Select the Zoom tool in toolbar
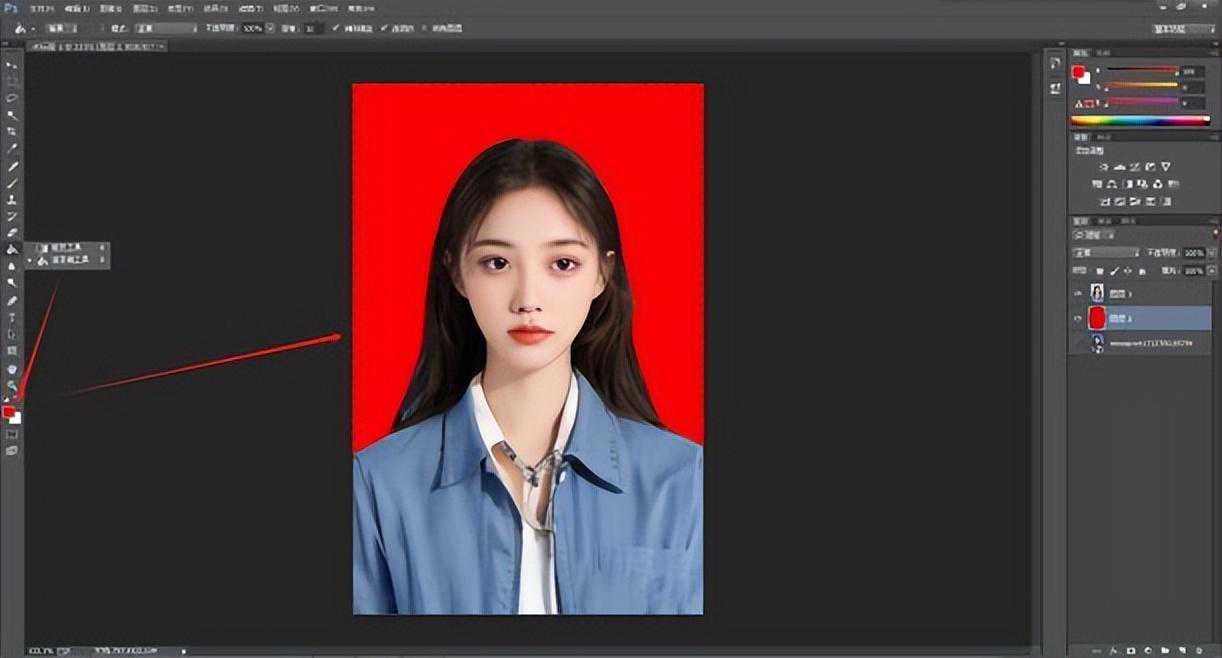This screenshot has width=1222, height=658. click(x=12, y=385)
